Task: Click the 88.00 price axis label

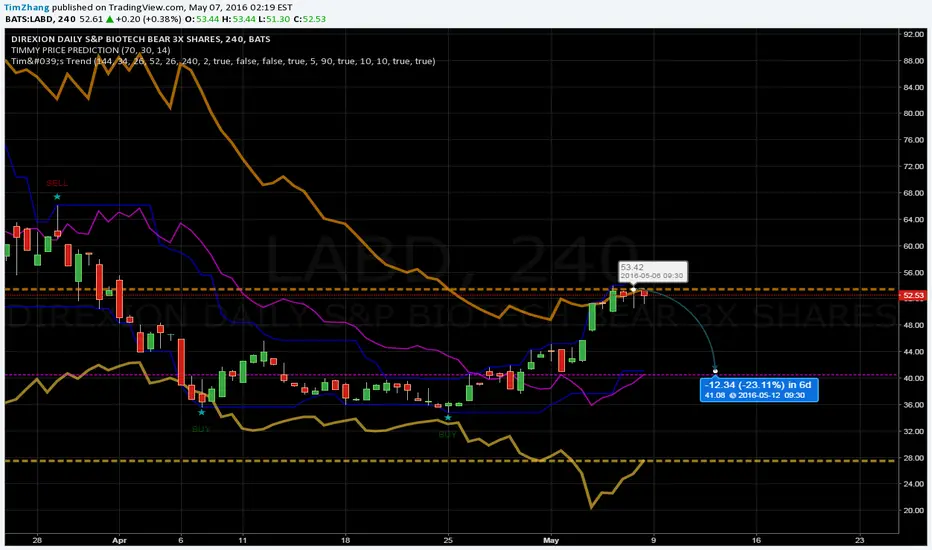Action: (x=914, y=61)
